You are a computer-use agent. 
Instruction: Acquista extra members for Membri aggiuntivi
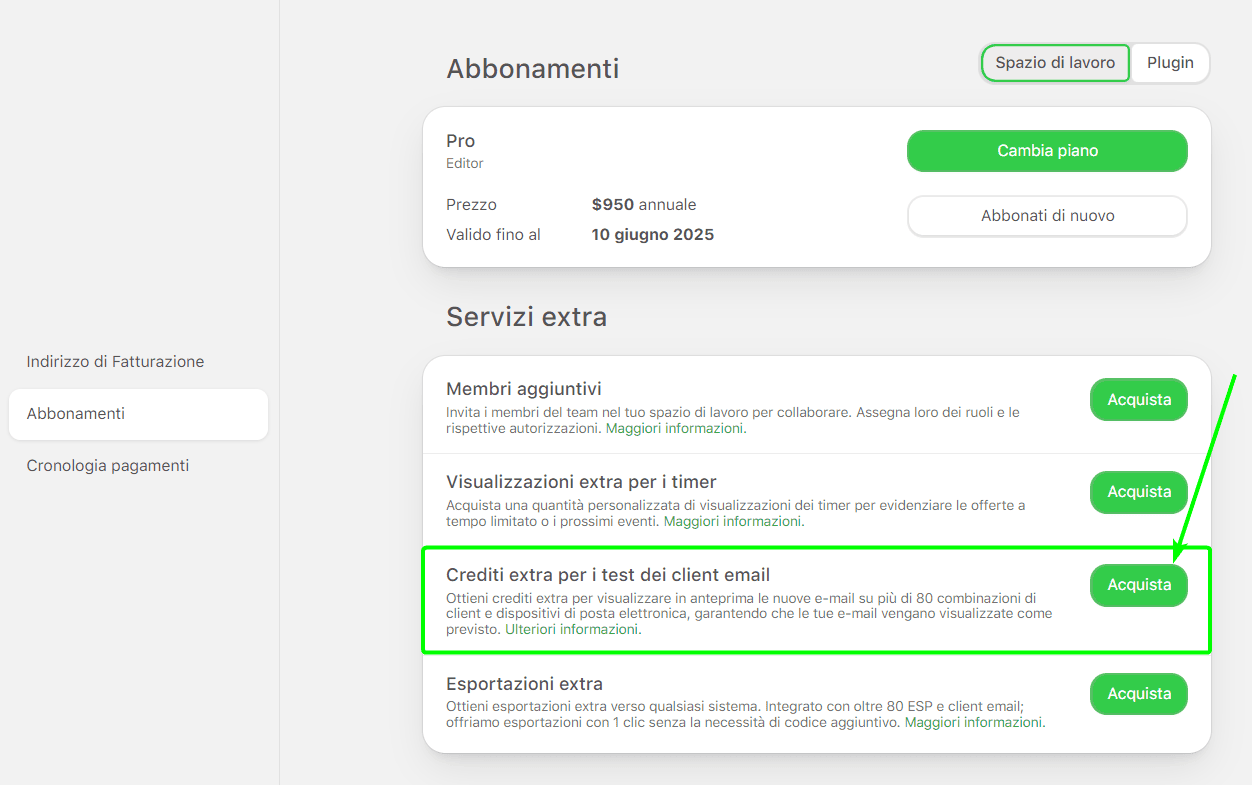[x=1138, y=399]
